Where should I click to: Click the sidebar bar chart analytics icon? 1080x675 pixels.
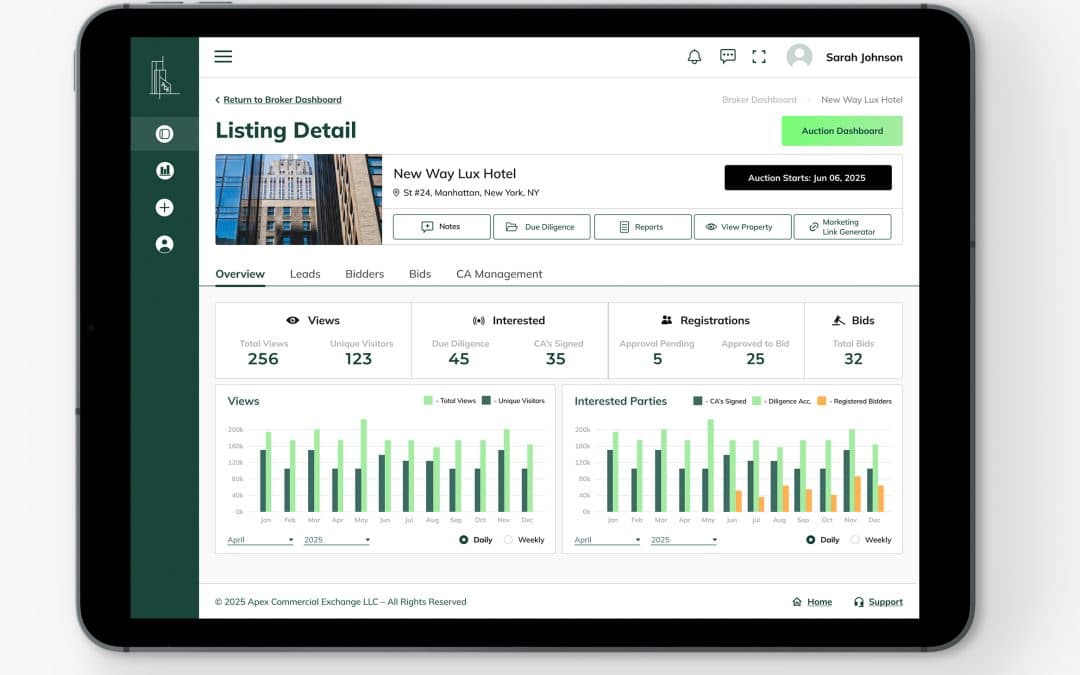[x=165, y=171]
